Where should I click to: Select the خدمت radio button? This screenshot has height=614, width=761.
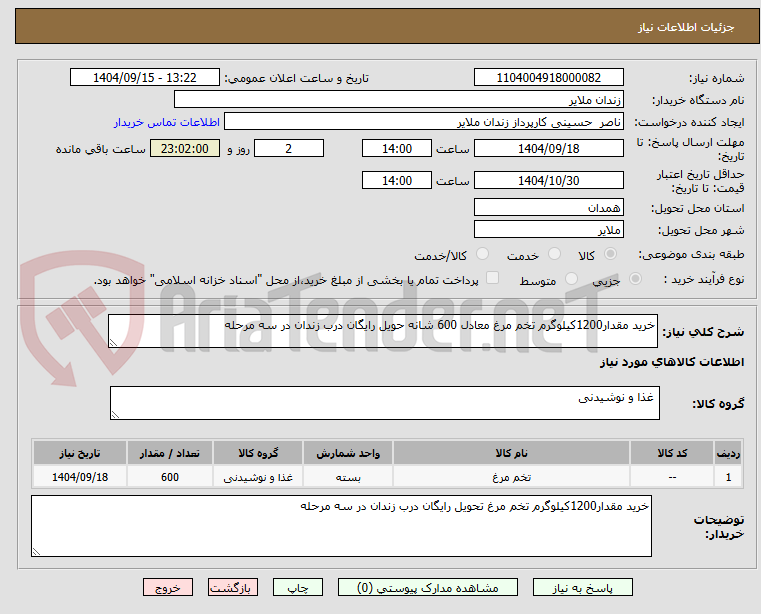pyautogui.click(x=554, y=254)
